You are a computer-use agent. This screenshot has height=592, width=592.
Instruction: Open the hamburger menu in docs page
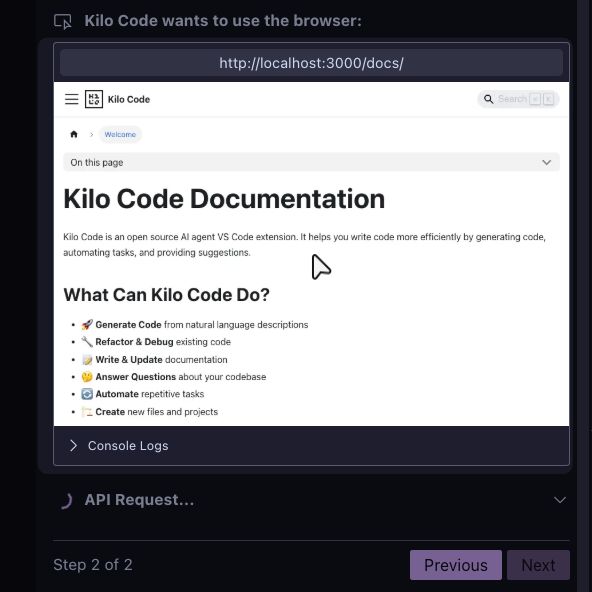click(71, 99)
